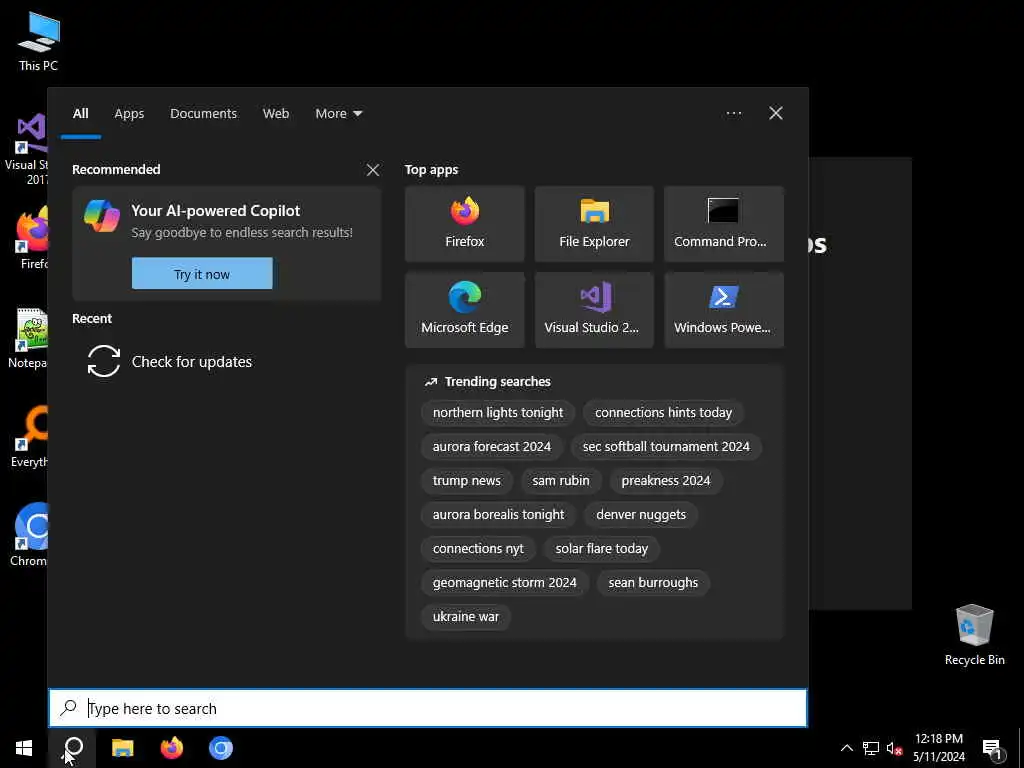The width and height of the screenshot is (1024, 768).
Task: Switch to the All tab
Action: tap(80, 114)
